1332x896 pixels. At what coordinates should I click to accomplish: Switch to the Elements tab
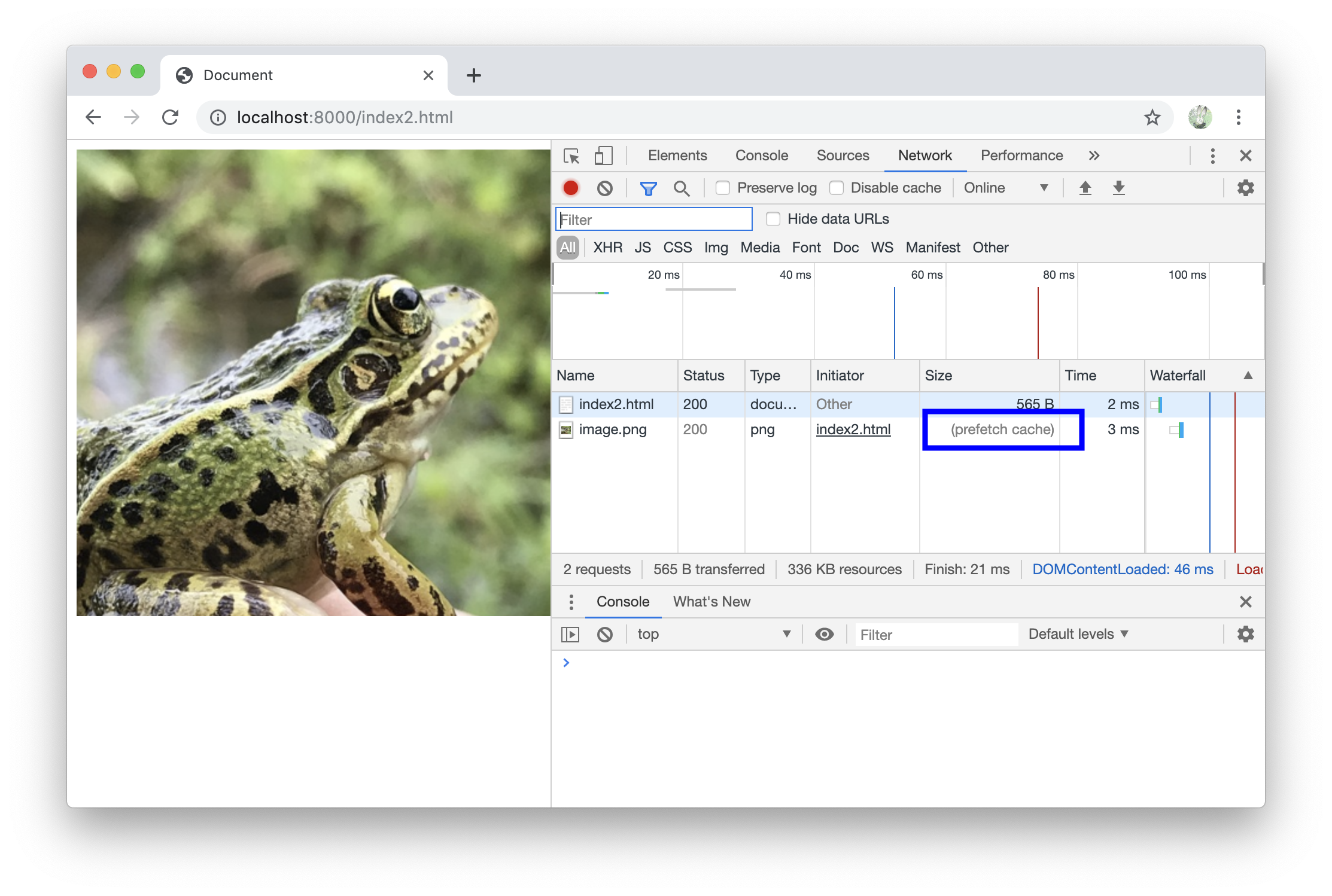pyautogui.click(x=677, y=156)
